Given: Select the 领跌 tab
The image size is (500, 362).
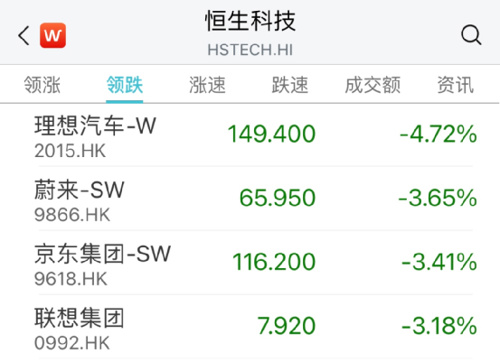Looking at the screenshot, I should pos(125,85).
